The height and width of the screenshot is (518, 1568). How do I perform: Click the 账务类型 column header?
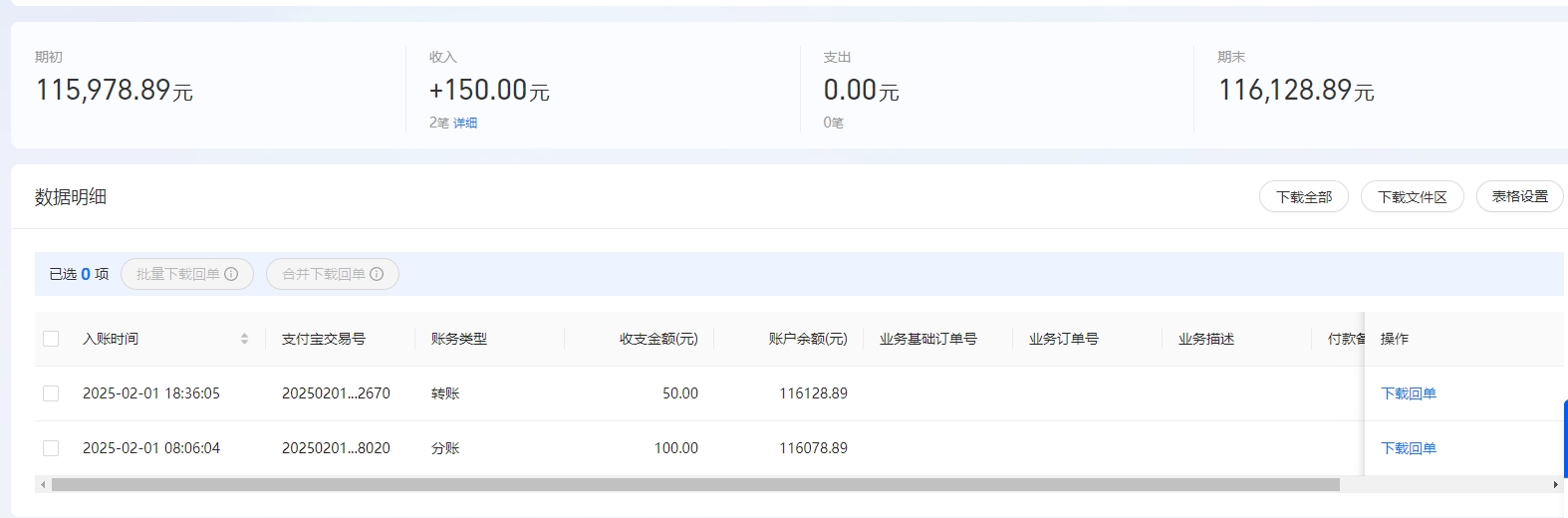tap(459, 339)
